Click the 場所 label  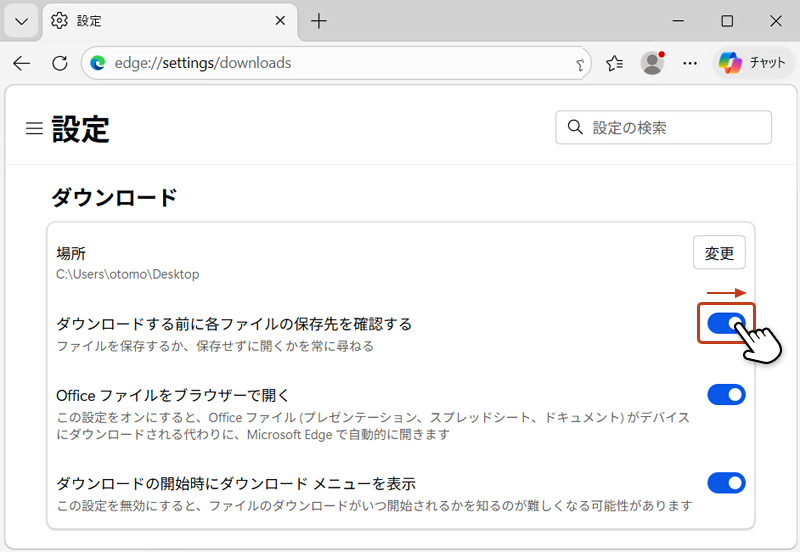pos(71,253)
